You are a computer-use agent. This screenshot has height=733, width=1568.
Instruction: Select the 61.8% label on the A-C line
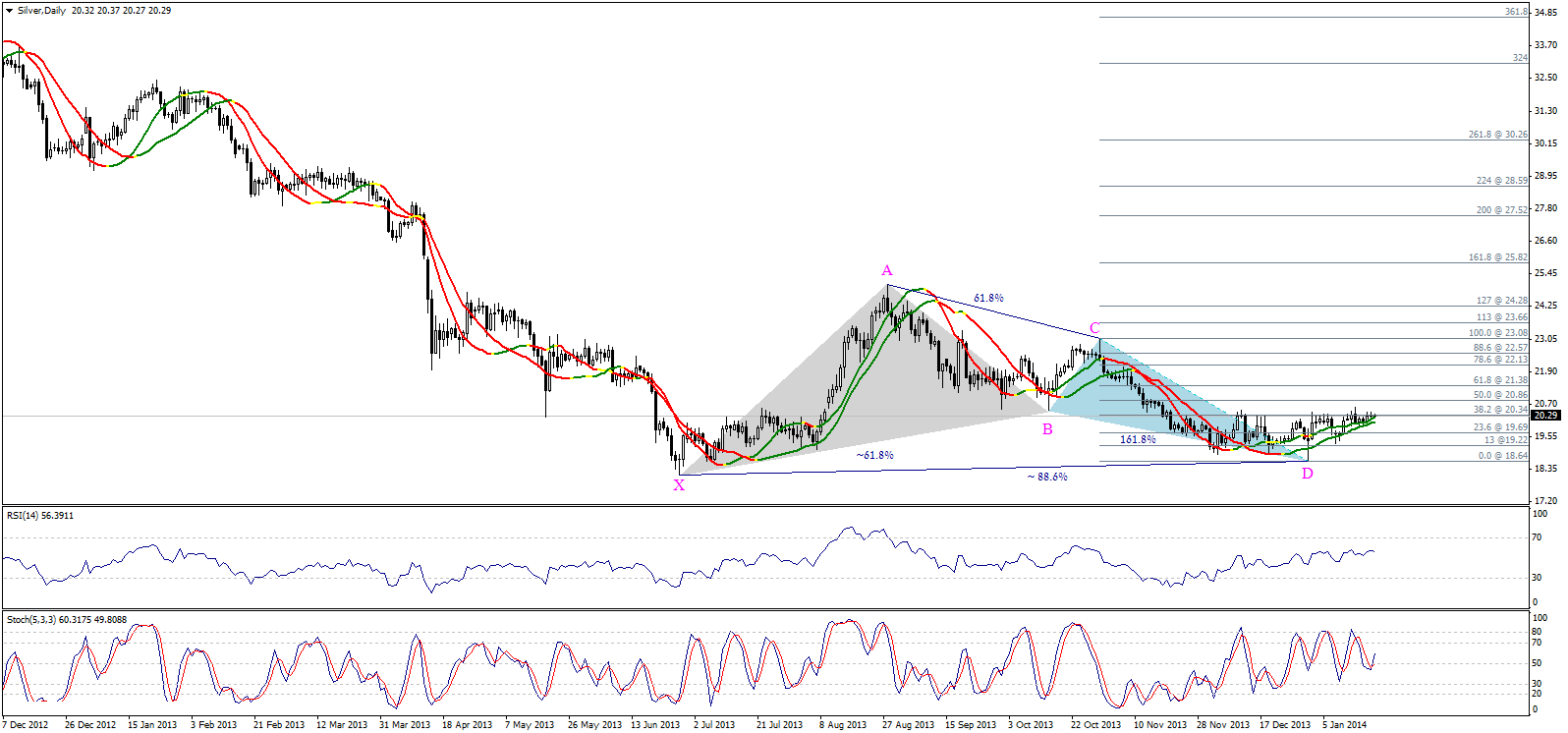[x=988, y=298]
